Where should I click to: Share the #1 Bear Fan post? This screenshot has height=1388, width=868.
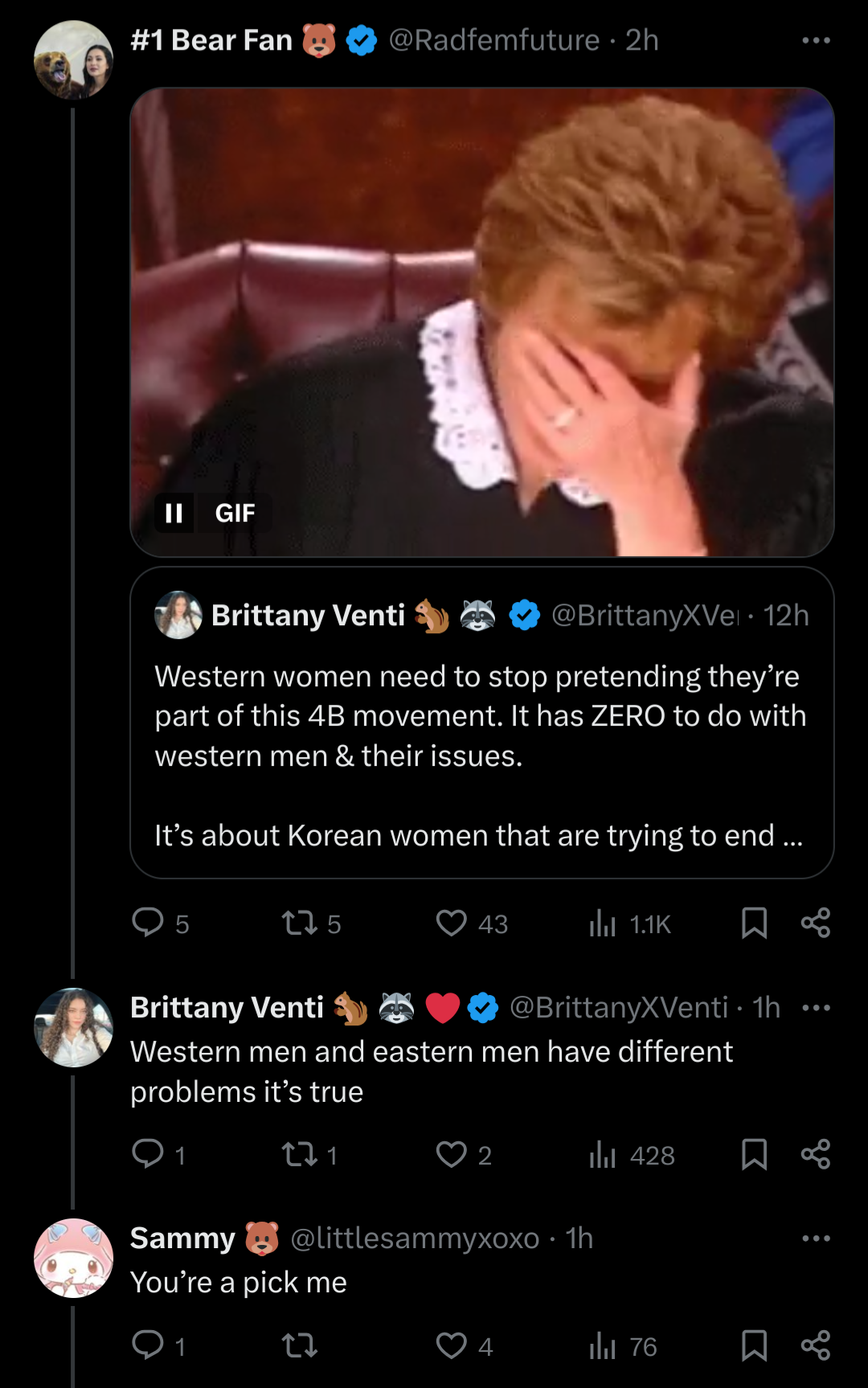816,923
